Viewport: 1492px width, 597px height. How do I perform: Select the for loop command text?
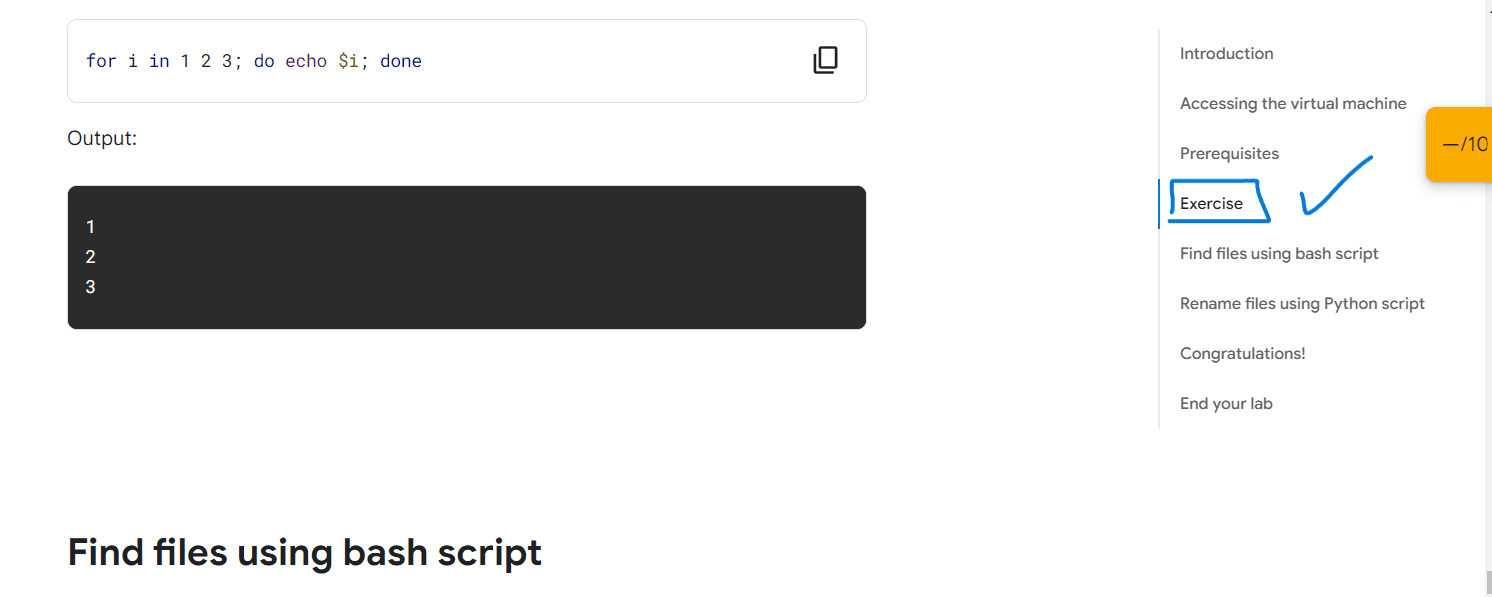pos(253,60)
